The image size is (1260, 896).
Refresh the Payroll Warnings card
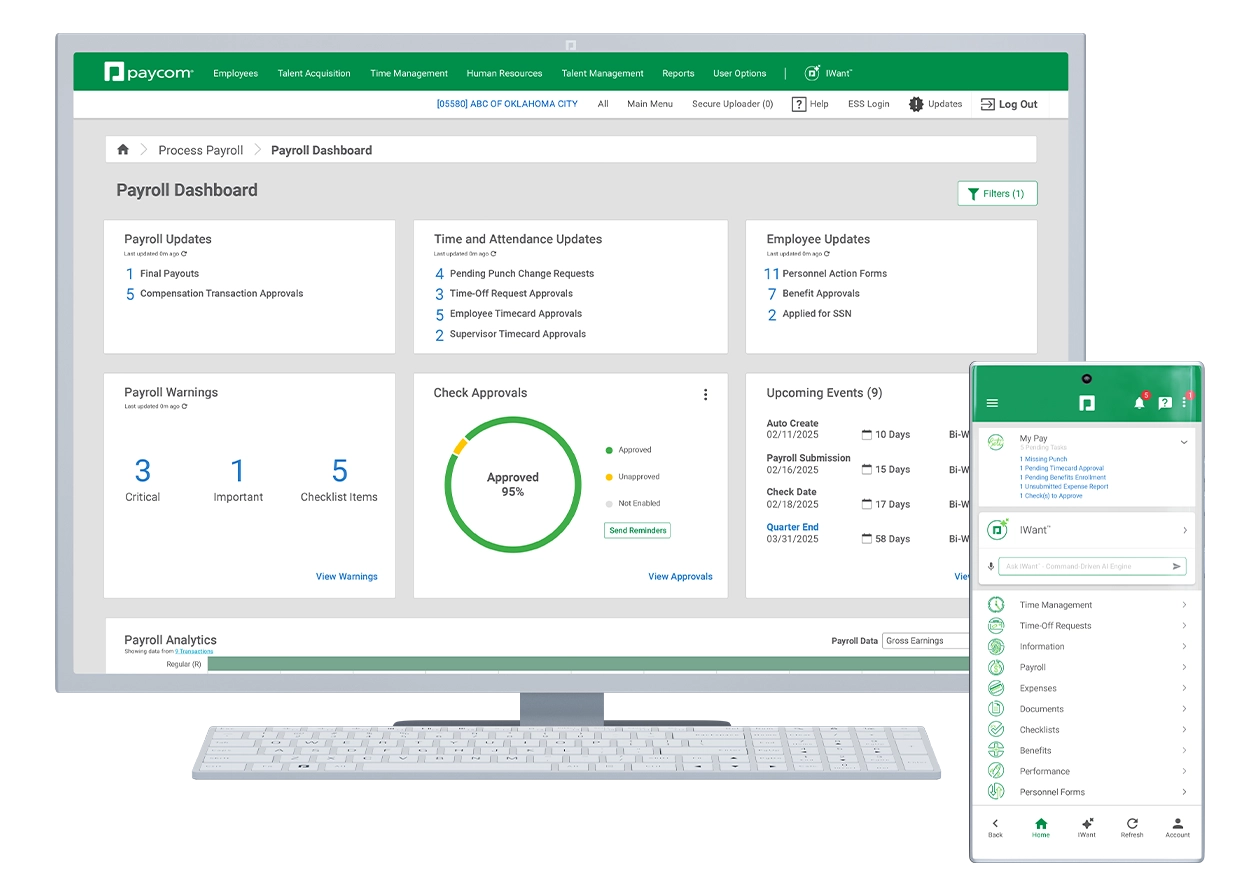[184, 407]
